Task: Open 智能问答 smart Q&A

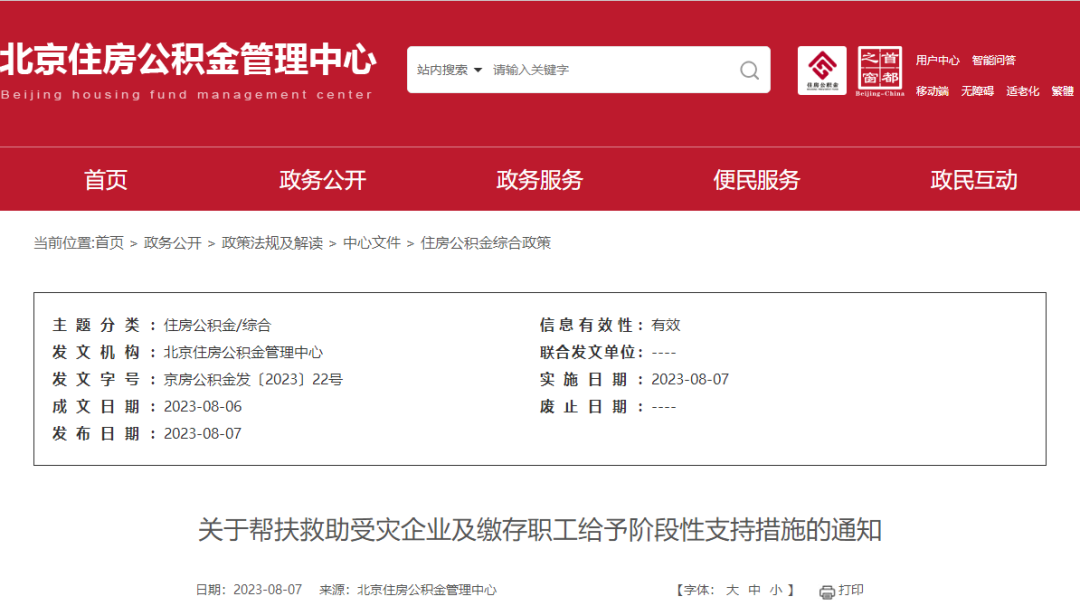Action: tap(993, 61)
